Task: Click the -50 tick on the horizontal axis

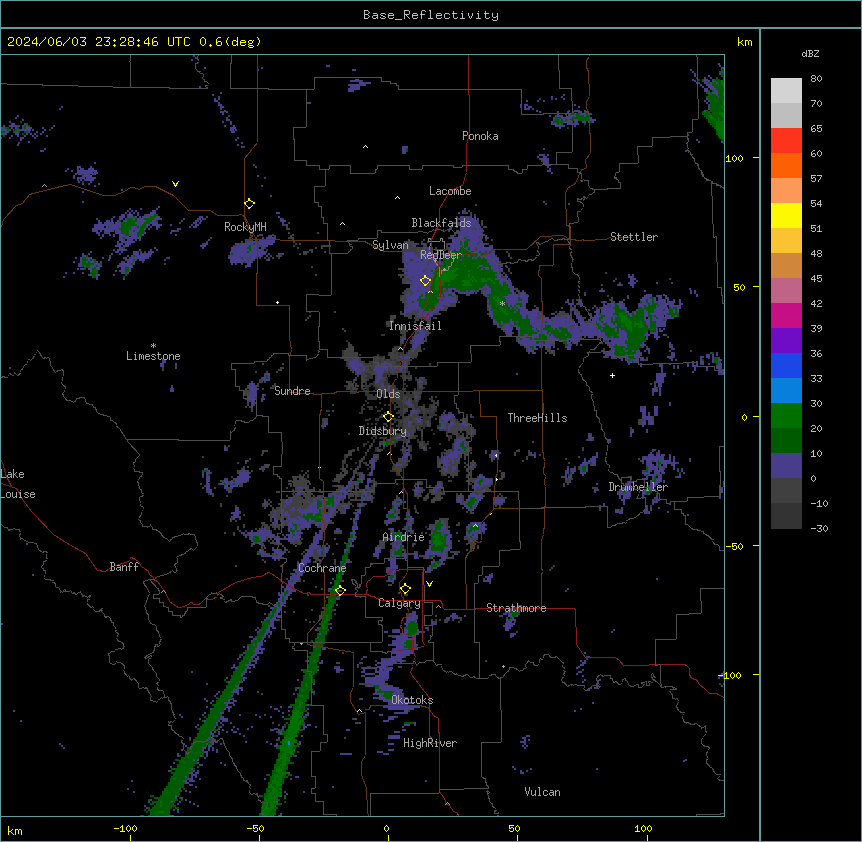Action: click(255, 829)
